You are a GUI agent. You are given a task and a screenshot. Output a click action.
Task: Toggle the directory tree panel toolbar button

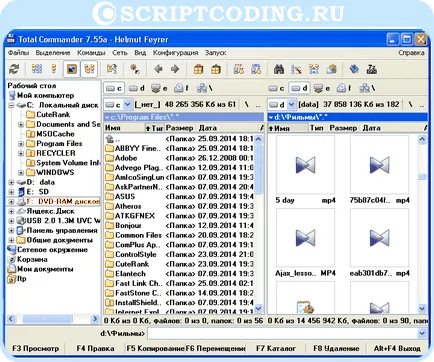tap(89, 69)
